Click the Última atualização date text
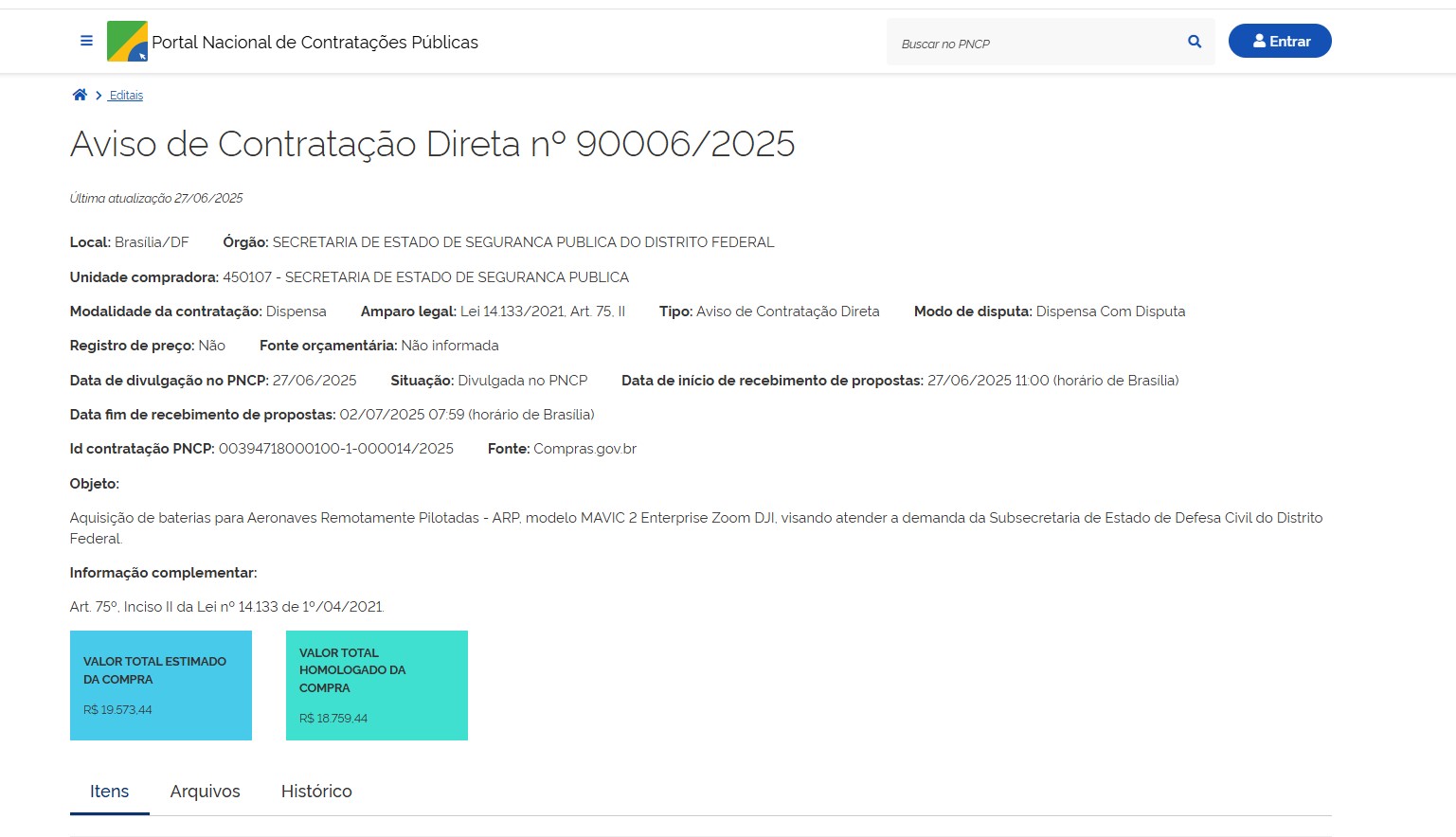 click(156, 199)
